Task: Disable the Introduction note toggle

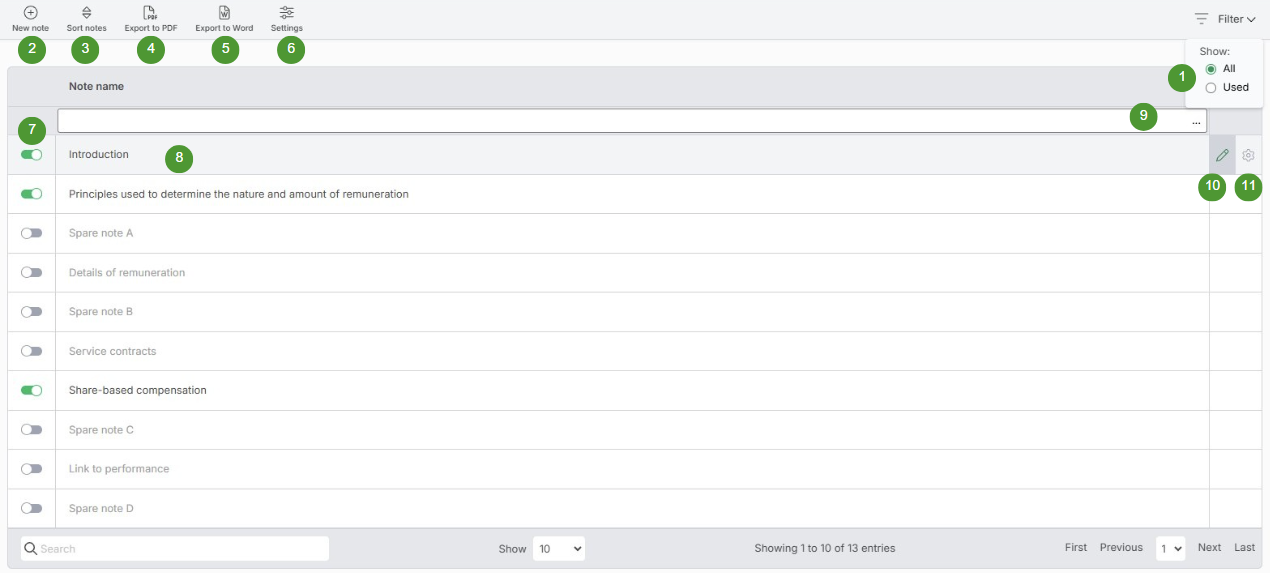Action: [x=32, y=155]
